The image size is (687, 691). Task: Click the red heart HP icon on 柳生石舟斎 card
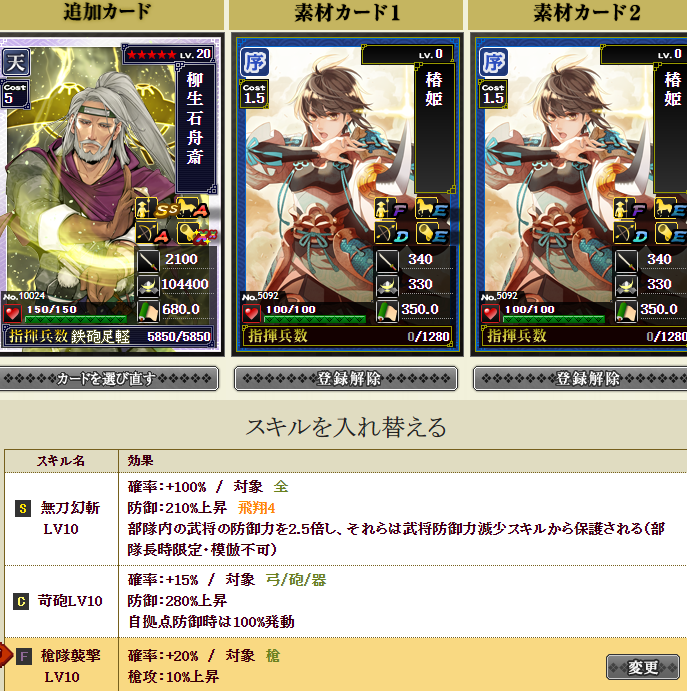point(12,314)
